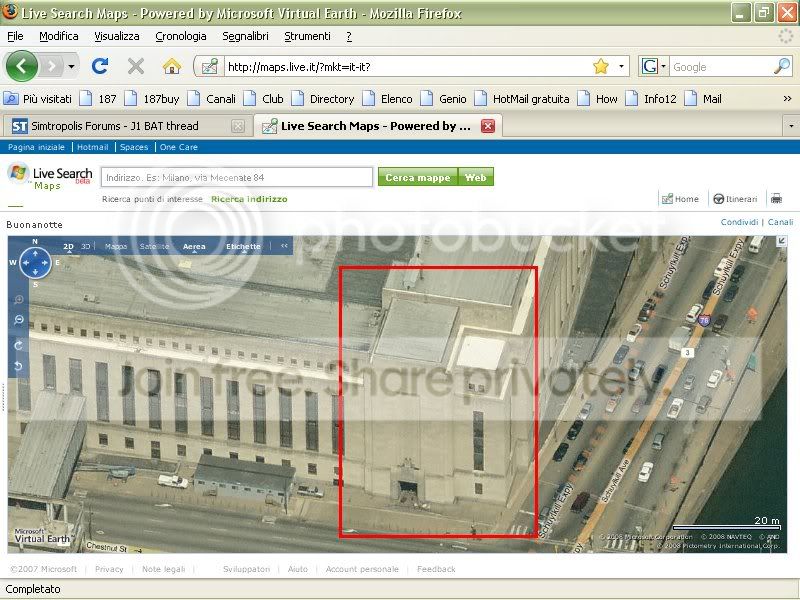Screen dimensions: 800x600
Task: Click the Hotmail link in blue bar
Action: coord(92,147)
